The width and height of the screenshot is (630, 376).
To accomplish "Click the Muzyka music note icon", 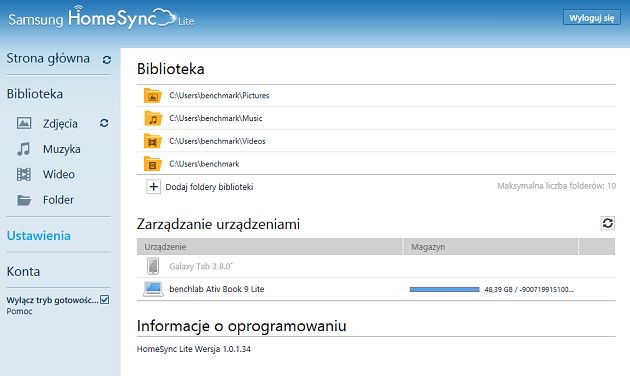I will (x=24, y=149).
